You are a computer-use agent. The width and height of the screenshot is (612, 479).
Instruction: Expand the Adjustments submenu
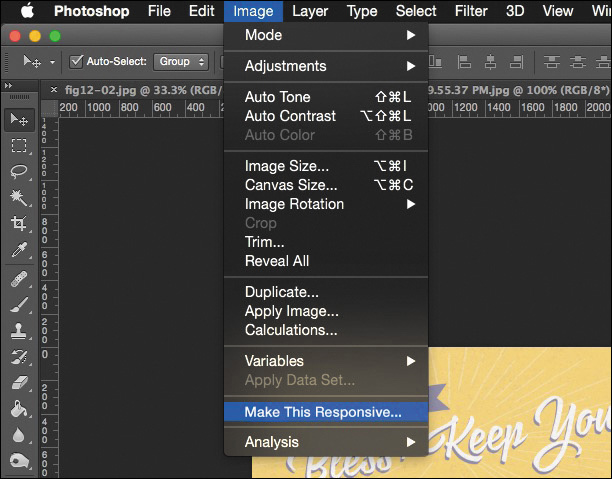point(326,66)
